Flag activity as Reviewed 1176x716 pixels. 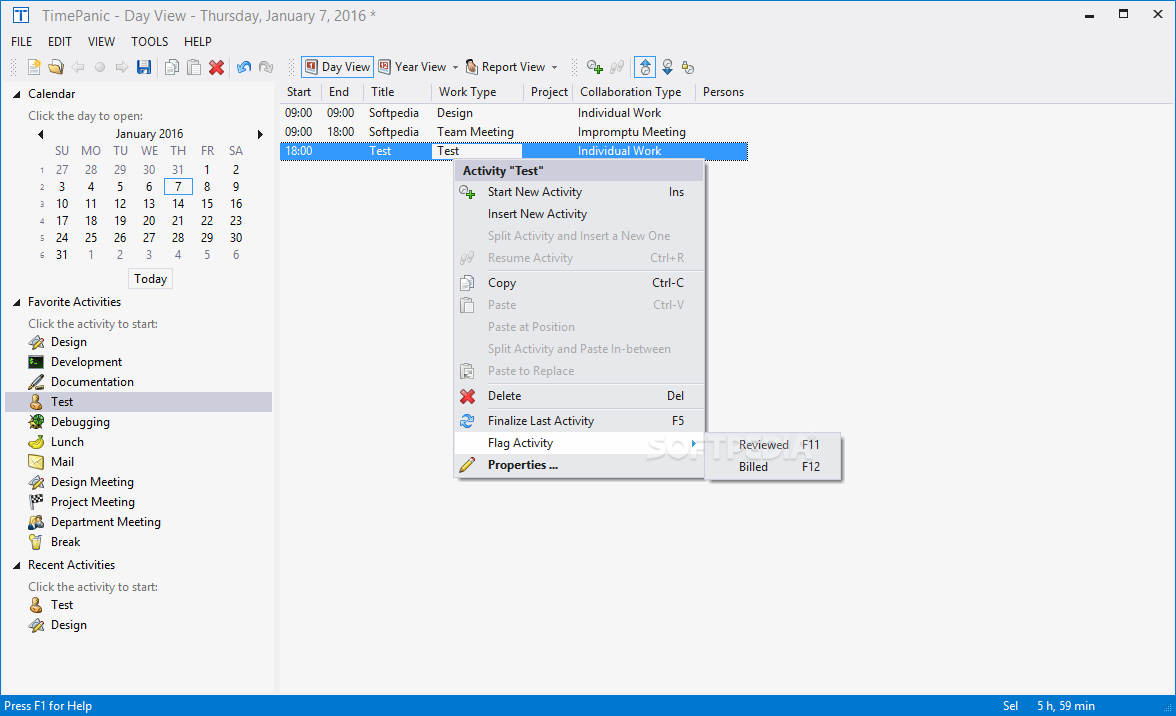tap(772, 445)
